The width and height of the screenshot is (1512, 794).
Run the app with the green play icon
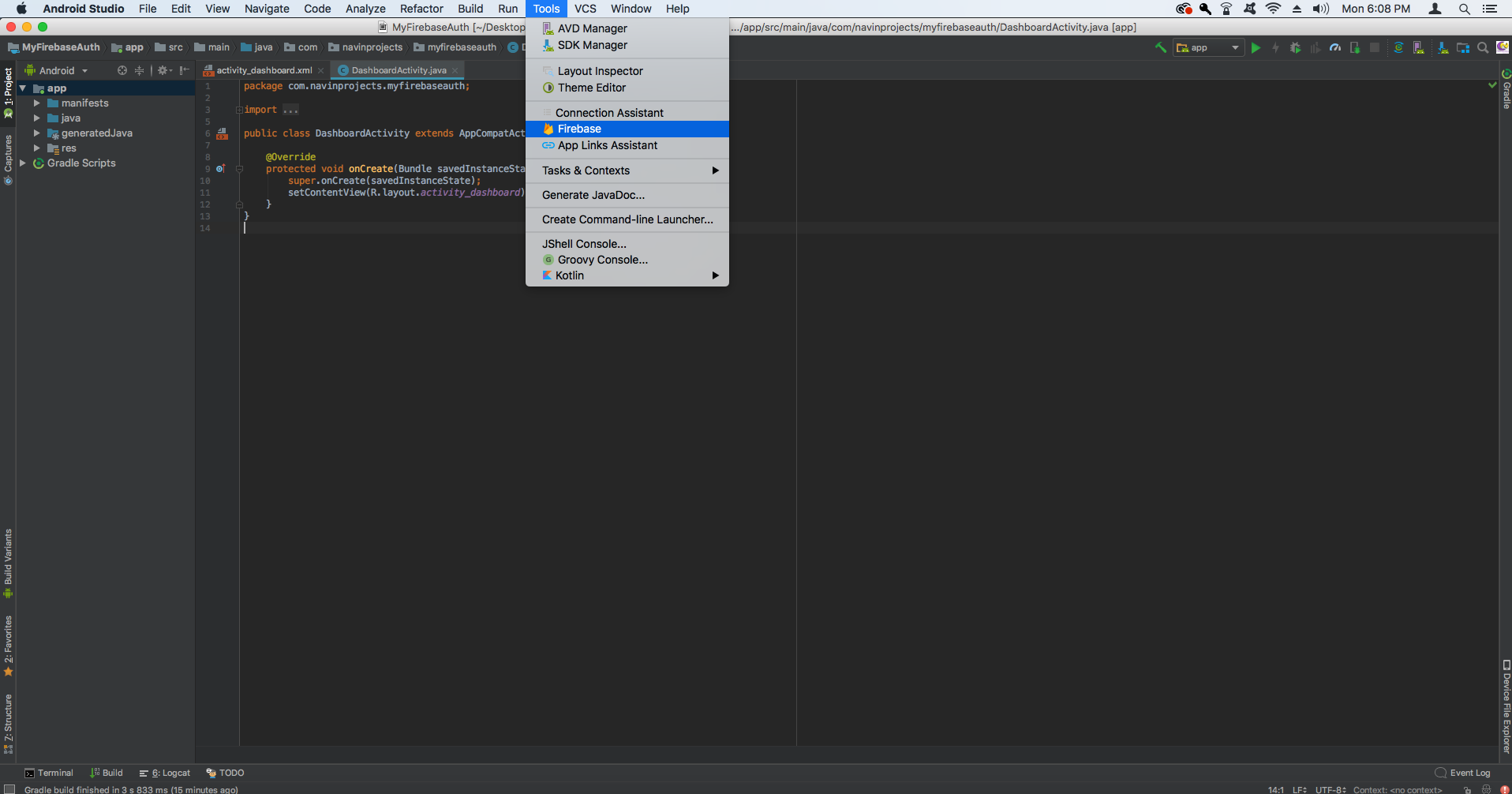click(1256, 47)
